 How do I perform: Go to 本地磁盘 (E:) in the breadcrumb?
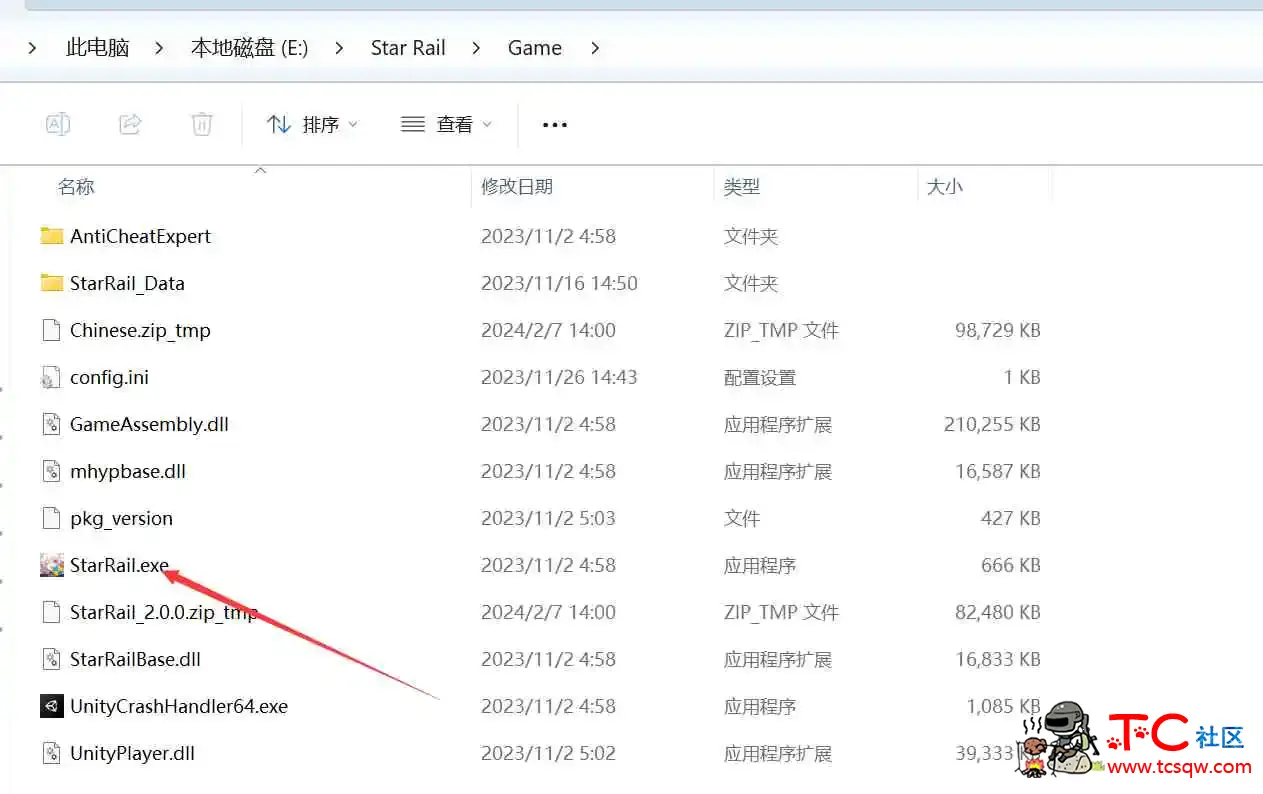(249, 47)
